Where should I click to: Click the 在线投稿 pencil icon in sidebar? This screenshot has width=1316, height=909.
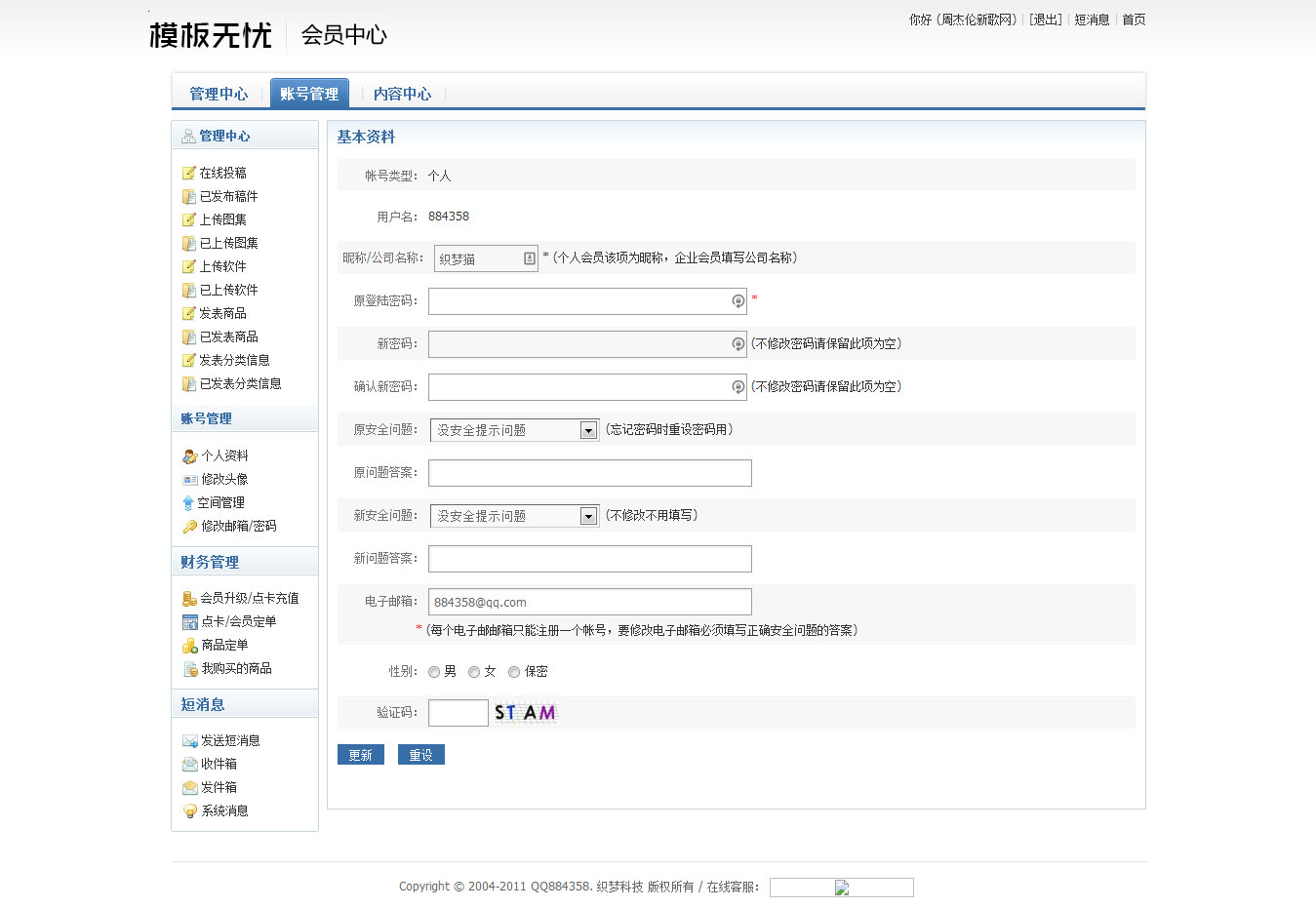point(189,174)
